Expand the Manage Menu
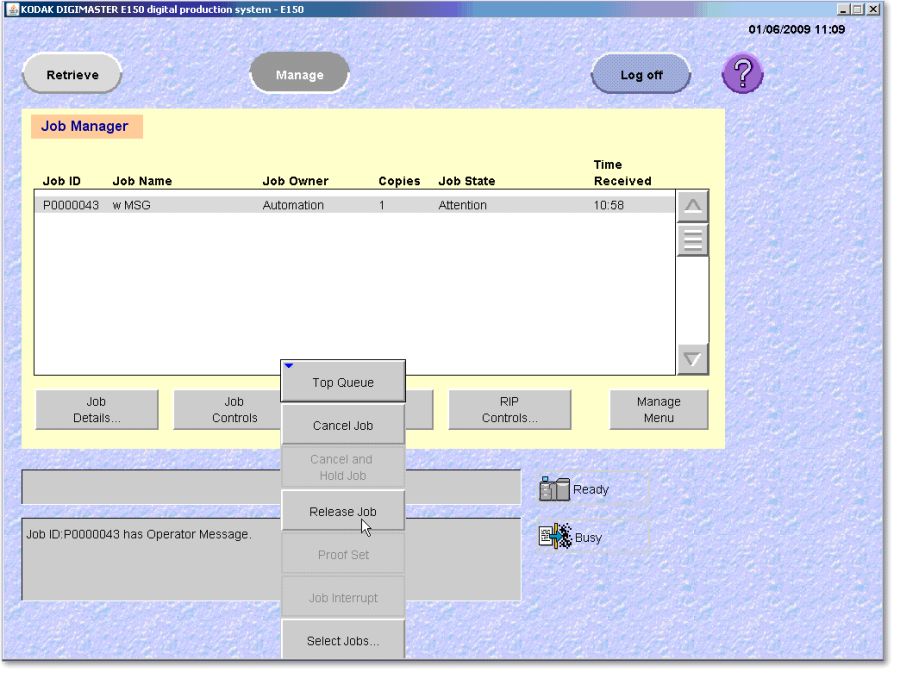Screen dimensions: 900x678 pos(658,410)
